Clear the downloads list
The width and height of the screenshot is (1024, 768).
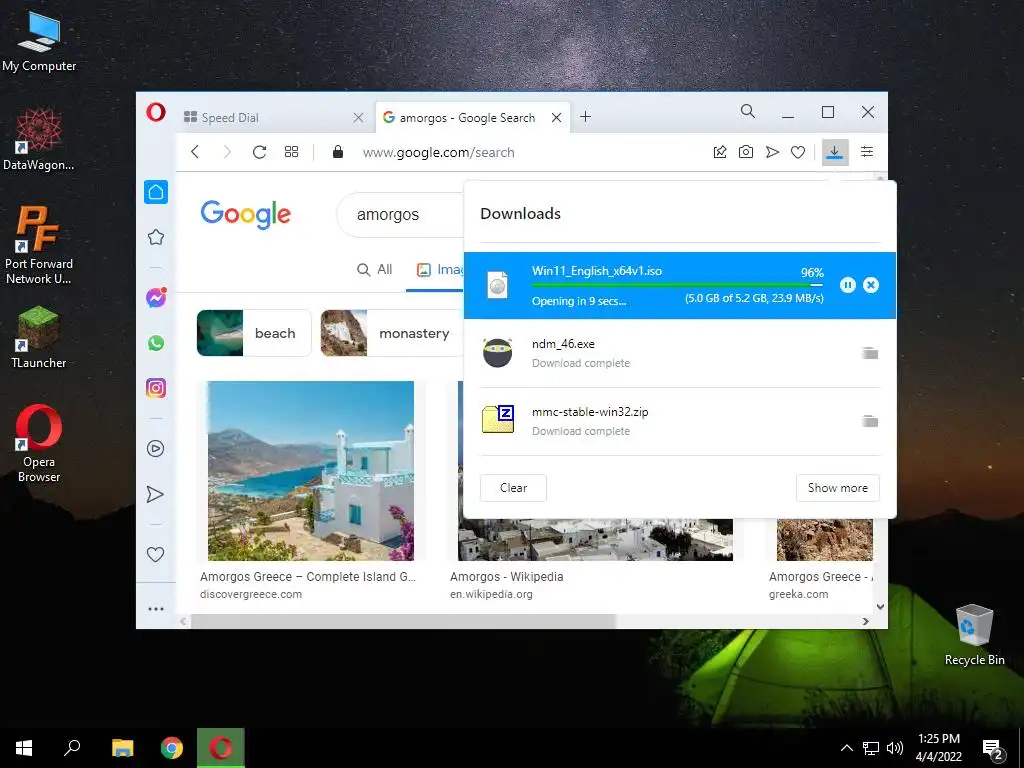513,488
